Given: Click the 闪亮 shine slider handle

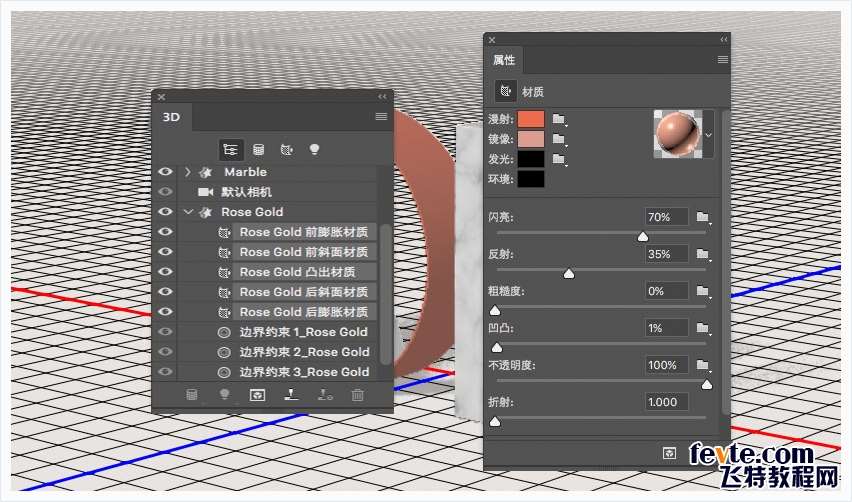Looking at the screenshot, I should point(643,236).
